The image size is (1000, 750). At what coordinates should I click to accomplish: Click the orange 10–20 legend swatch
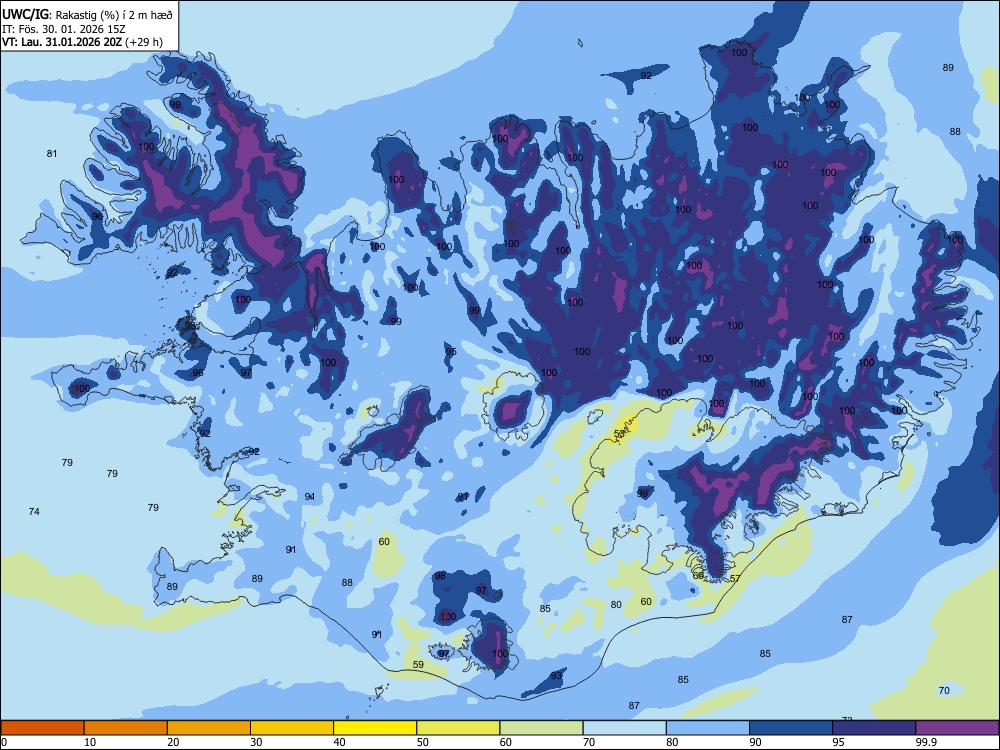tap(126, 728)
